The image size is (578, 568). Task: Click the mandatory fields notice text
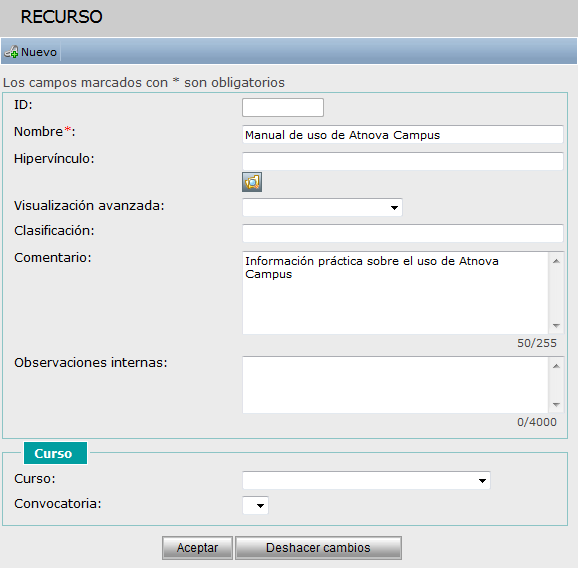click(144, 83)
